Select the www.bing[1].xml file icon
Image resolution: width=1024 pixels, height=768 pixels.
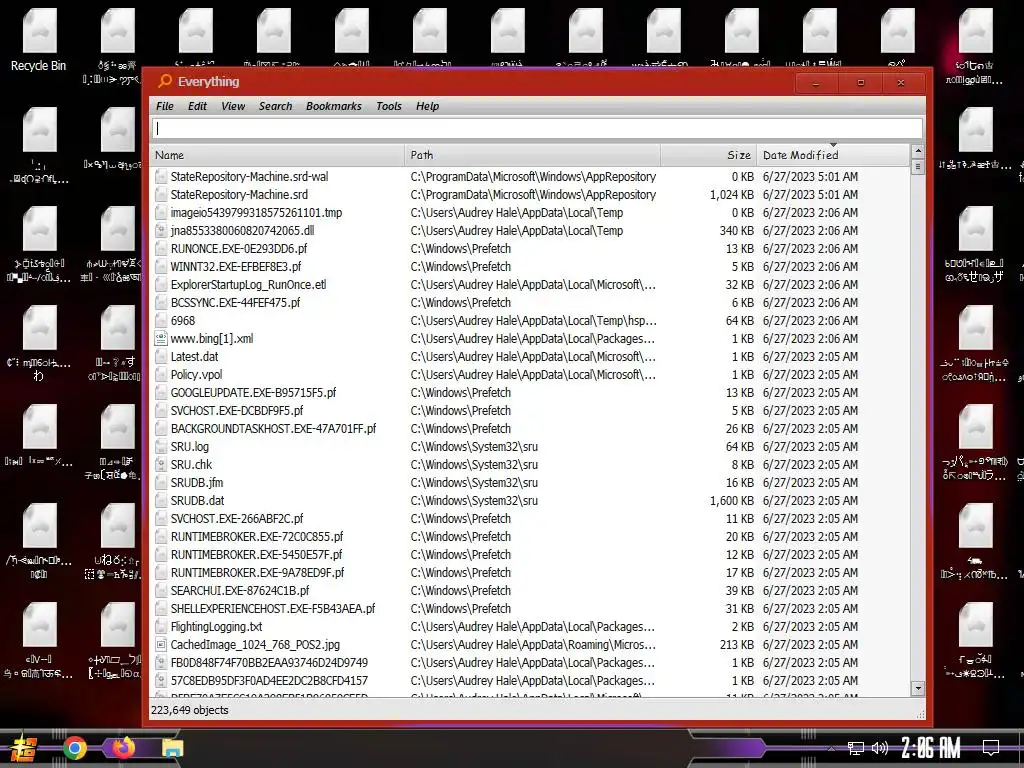161,338
